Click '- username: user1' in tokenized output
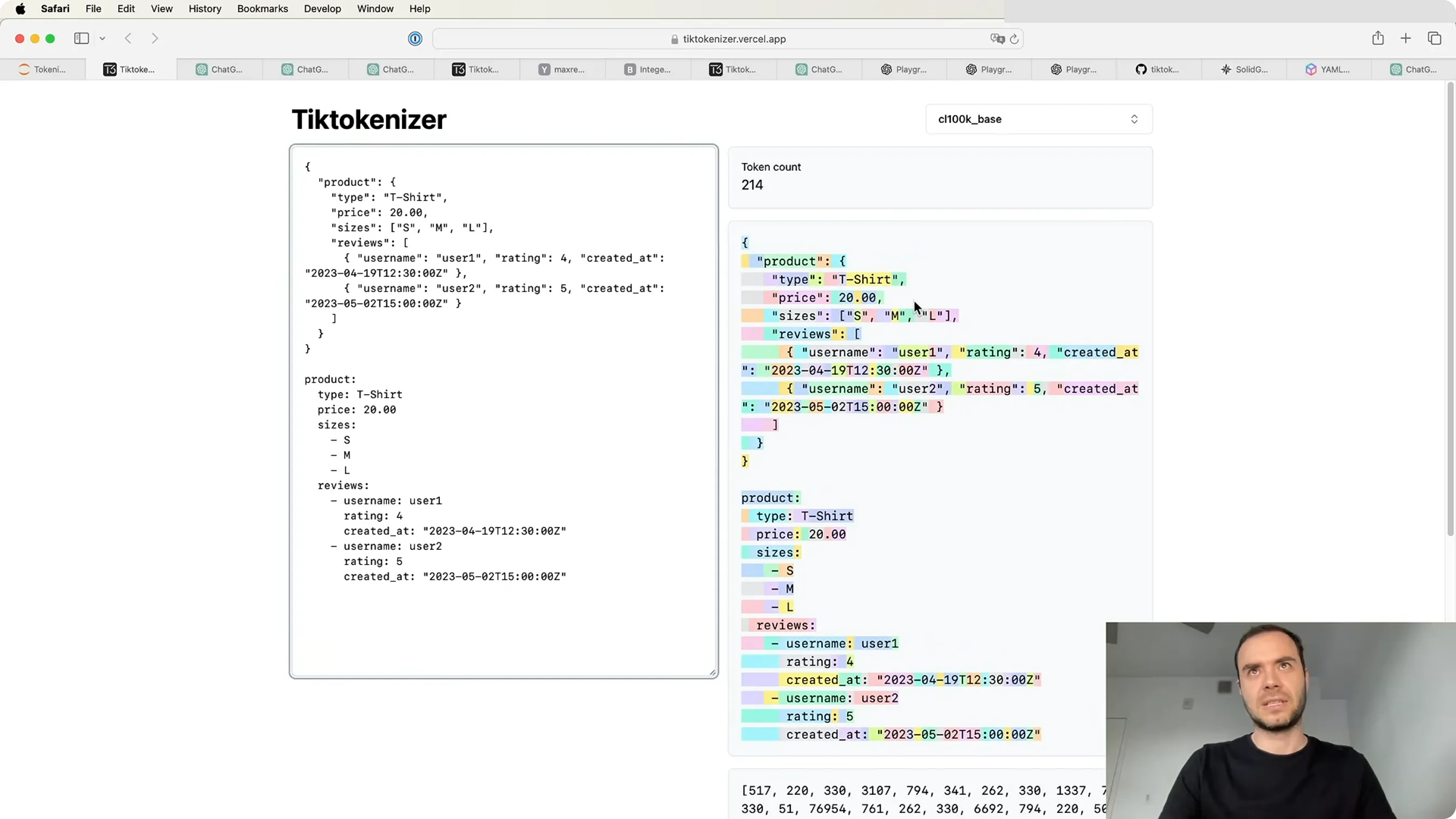The image size is (1456, 819). (834, 643)
